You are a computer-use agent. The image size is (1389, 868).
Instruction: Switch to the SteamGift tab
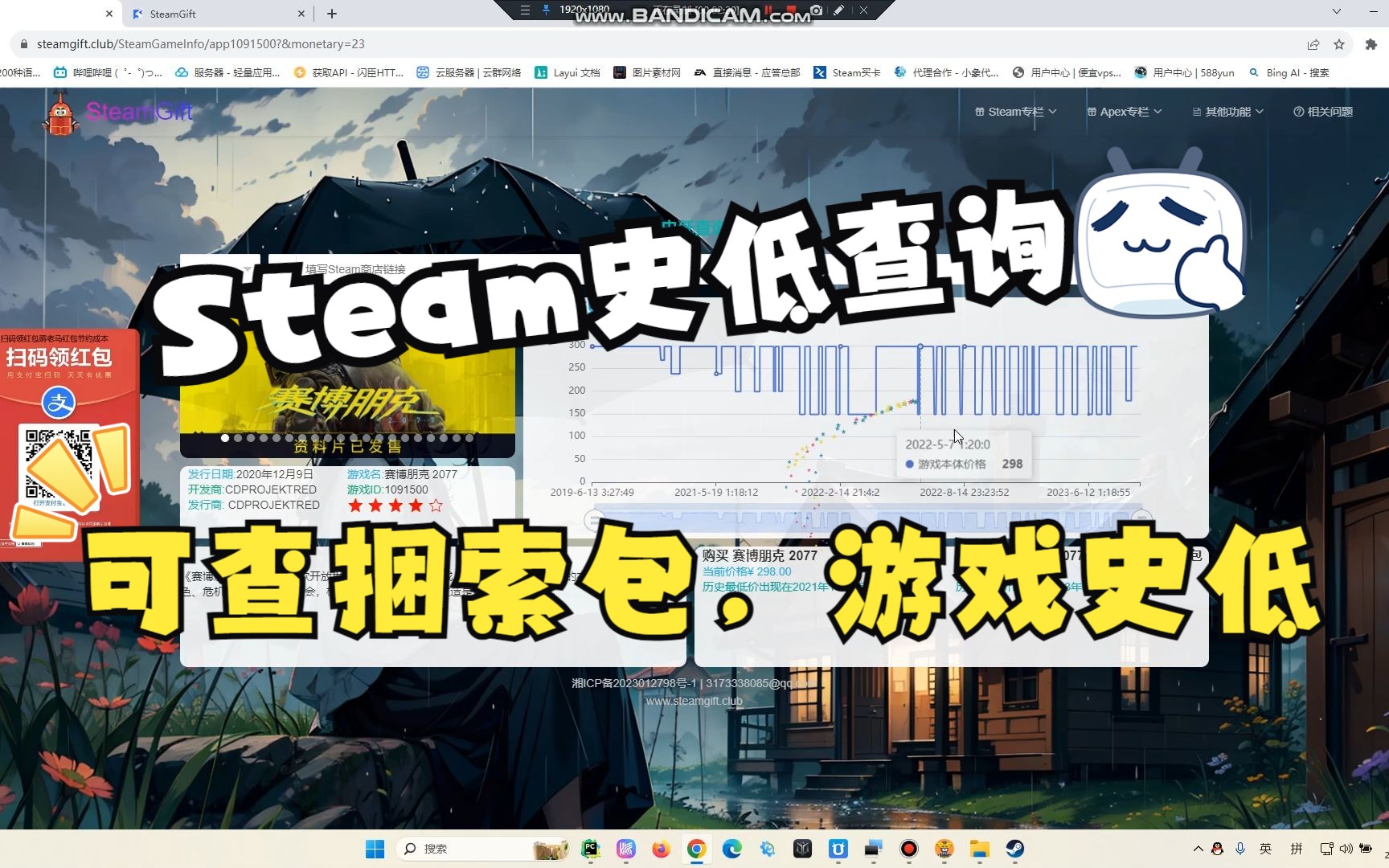tap(217, 14)
